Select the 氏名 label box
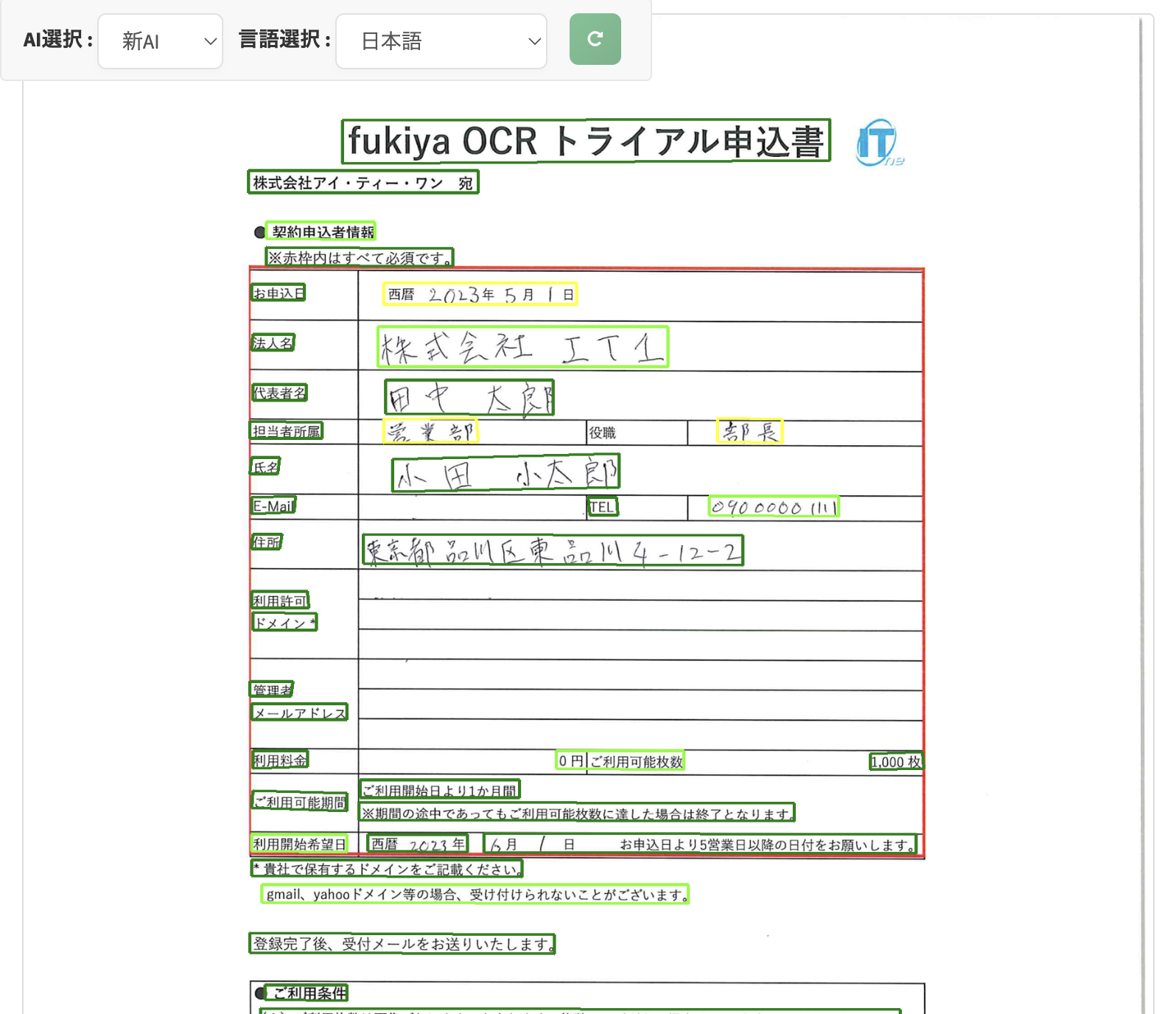1176x1014 pixels. click(x=265, y=466)
